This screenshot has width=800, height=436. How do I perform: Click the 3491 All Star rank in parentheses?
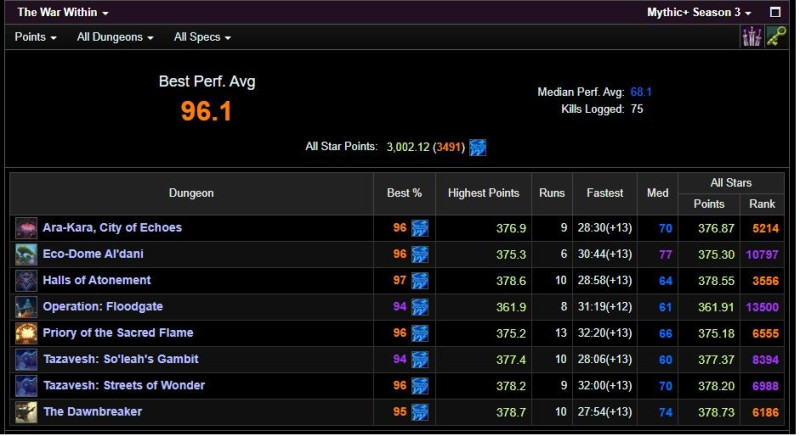(448, 147)
